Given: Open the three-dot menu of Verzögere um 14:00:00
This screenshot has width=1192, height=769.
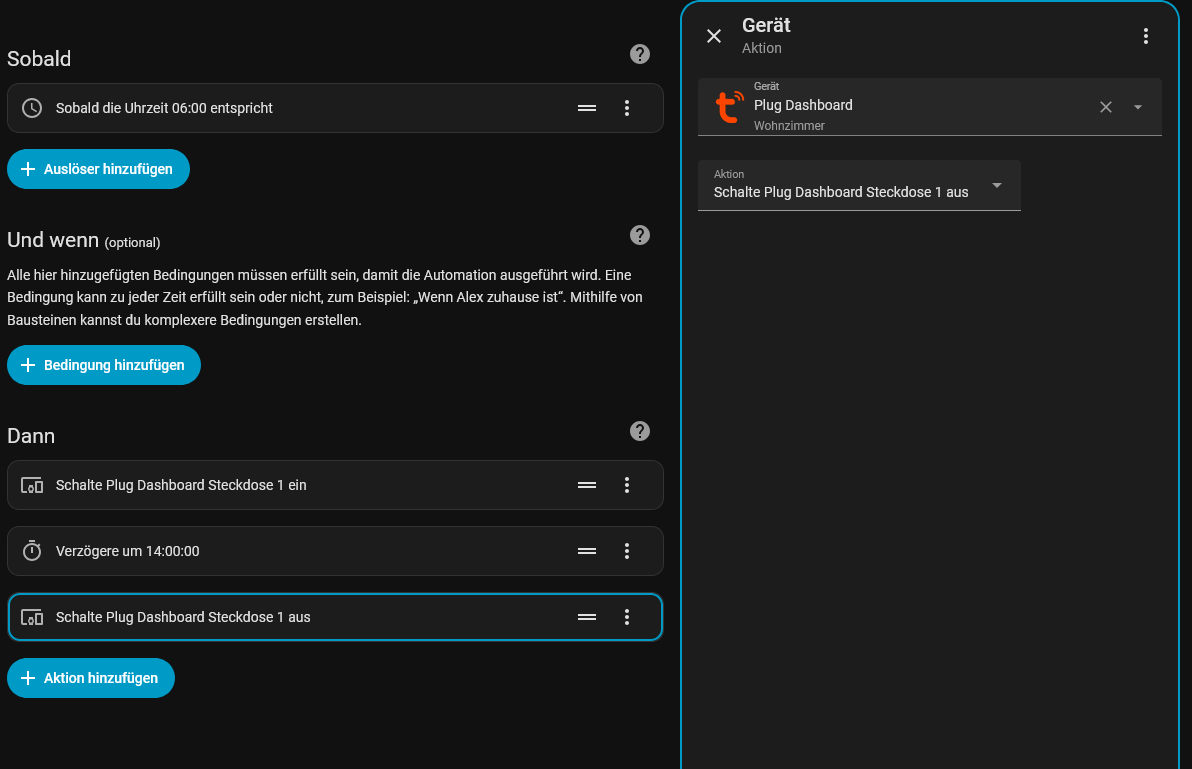Looking at the screenshot, I should [627, 551].
